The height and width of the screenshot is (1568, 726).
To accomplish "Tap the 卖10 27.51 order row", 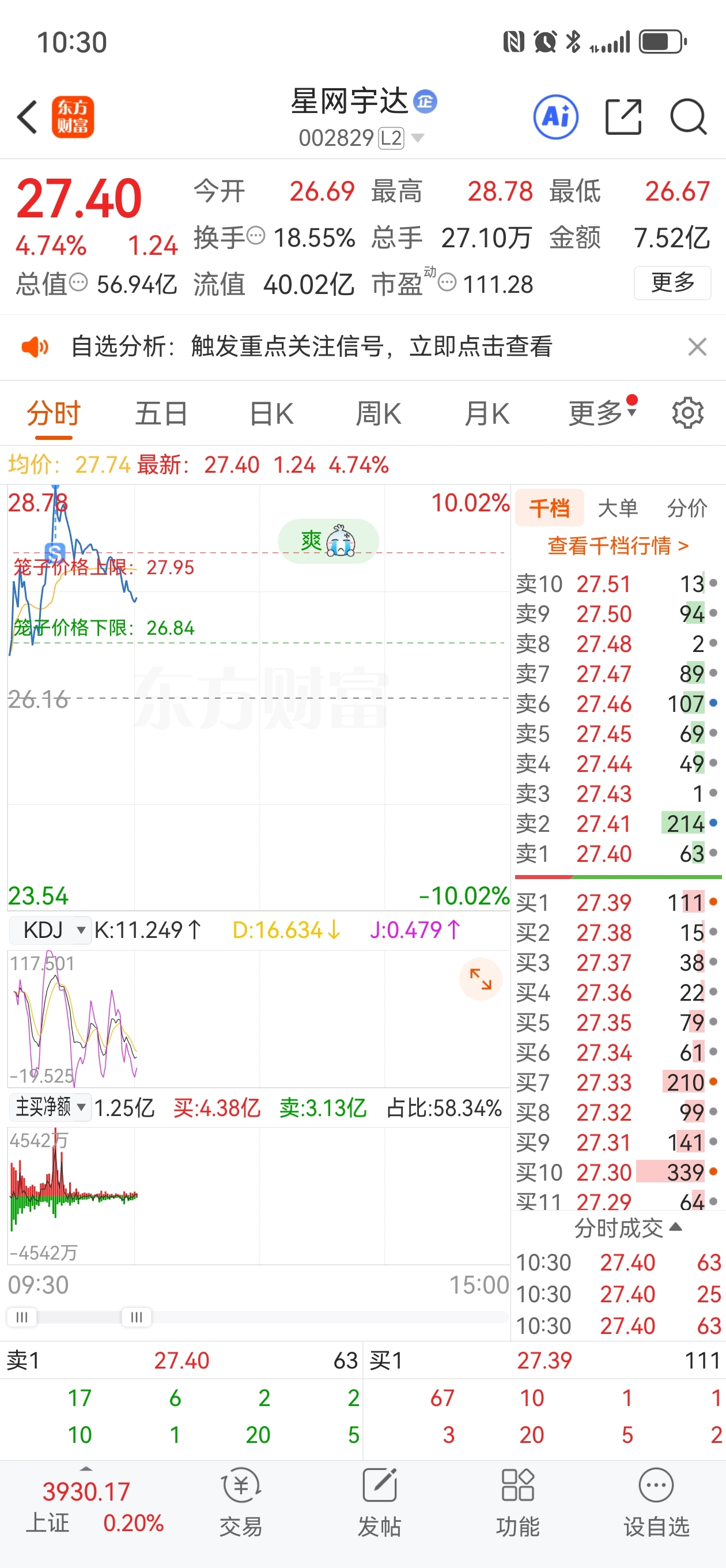I will (618, 584).
